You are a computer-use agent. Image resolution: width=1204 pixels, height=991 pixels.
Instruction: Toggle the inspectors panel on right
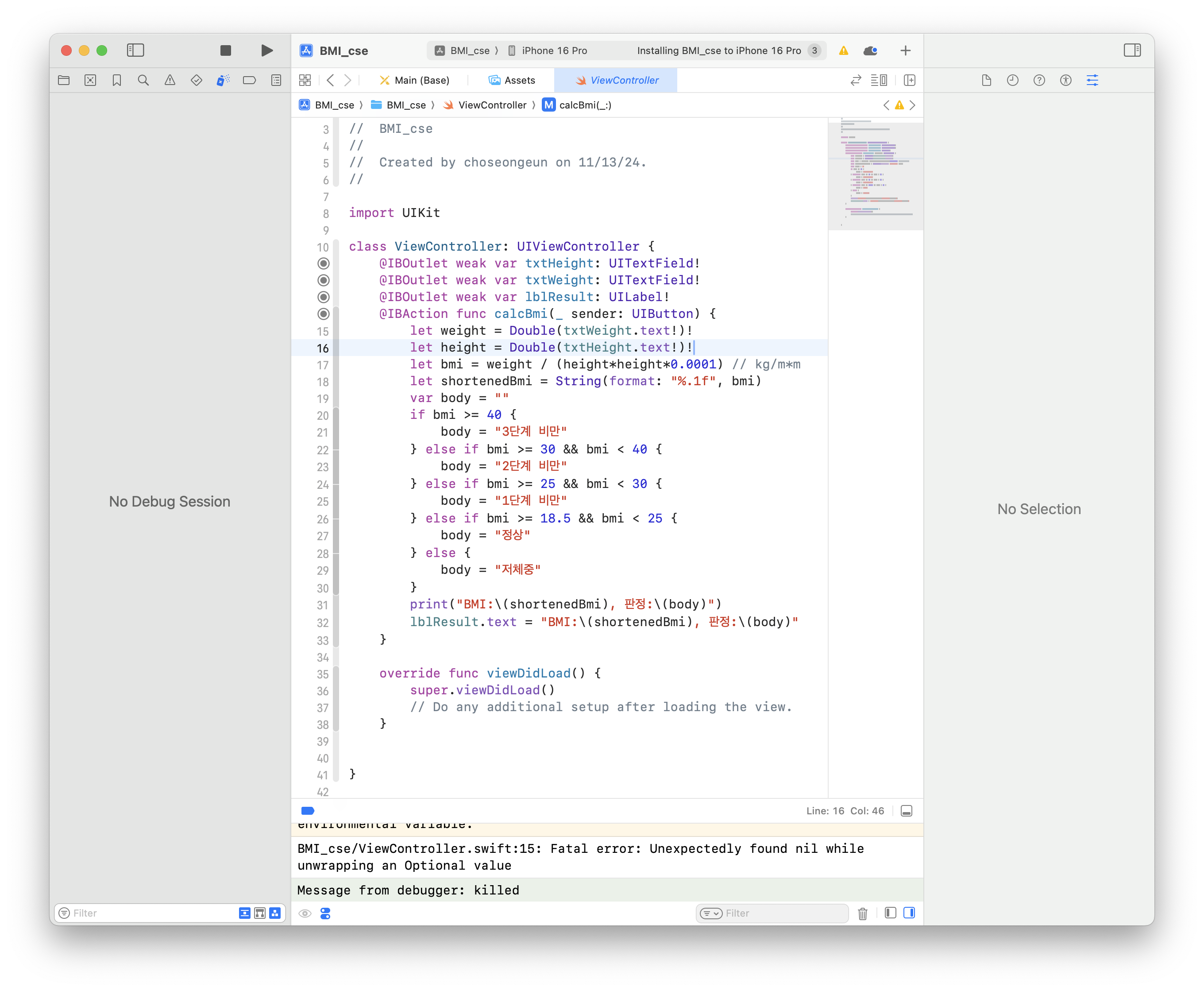coord(1132,50)
